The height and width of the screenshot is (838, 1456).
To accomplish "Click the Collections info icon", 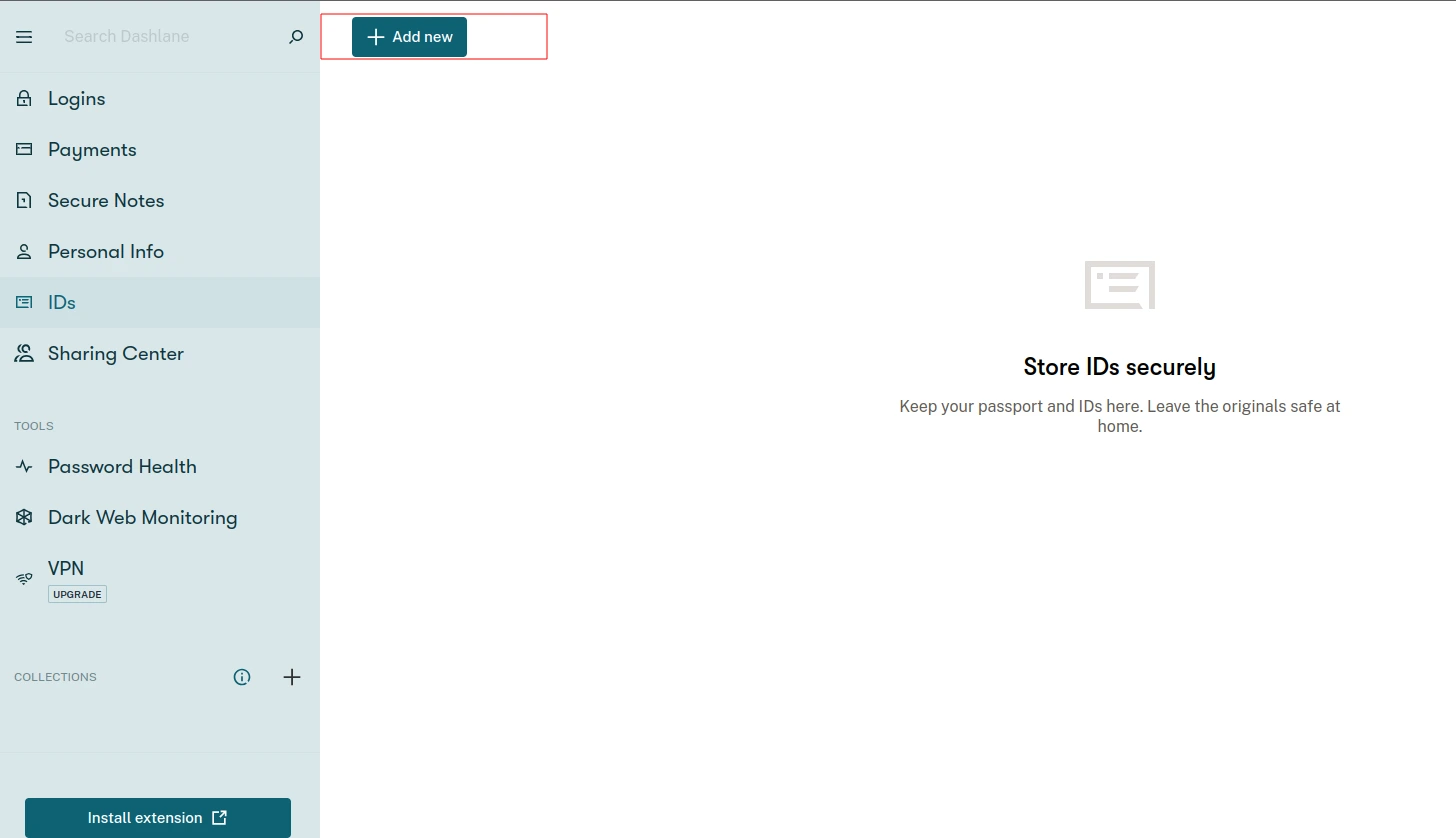I will pos(242,677).
